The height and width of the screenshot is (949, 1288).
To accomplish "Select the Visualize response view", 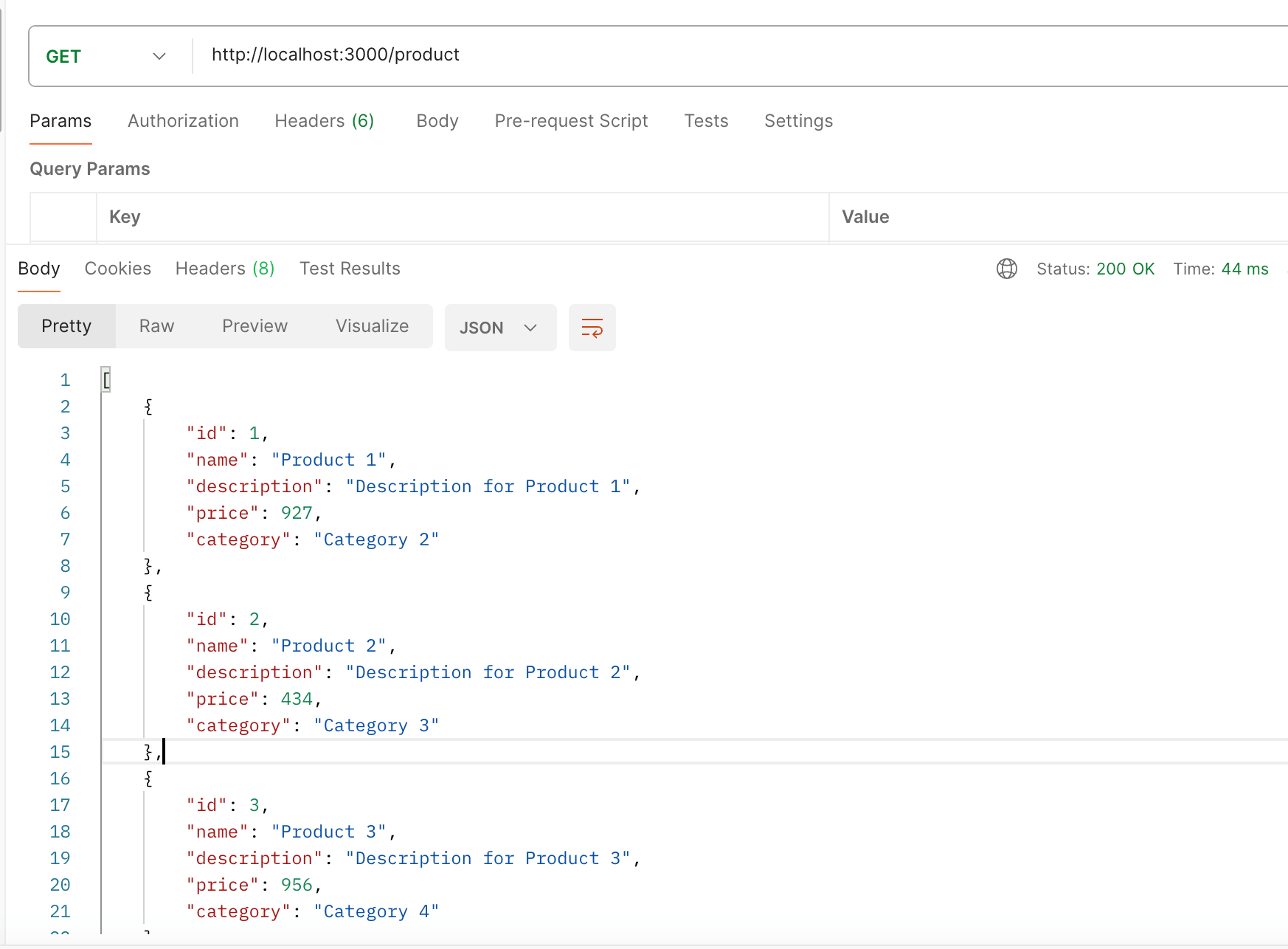I will [372, 325].
